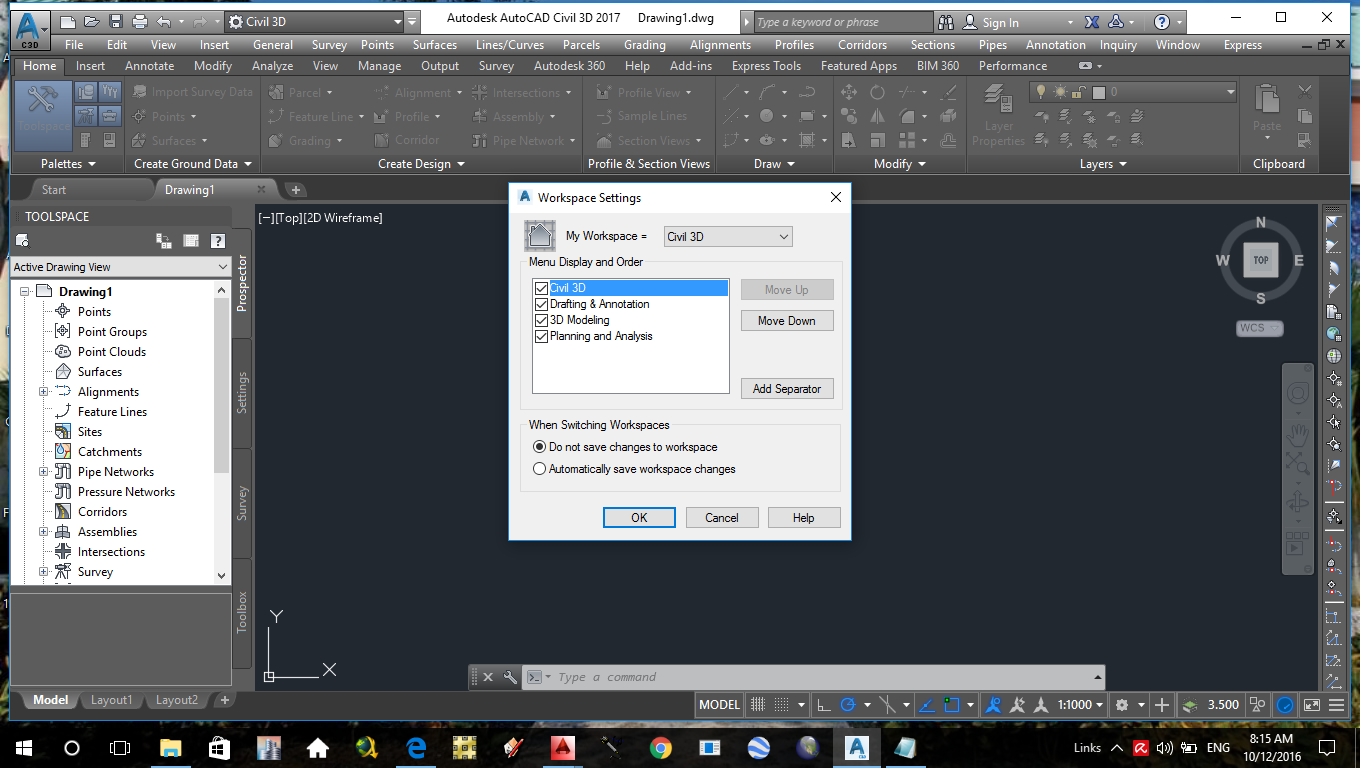Expand the Pipe Networks tree node
Image resolution: width=1360 pixels, height=768 pixels.
pos(44,472)
